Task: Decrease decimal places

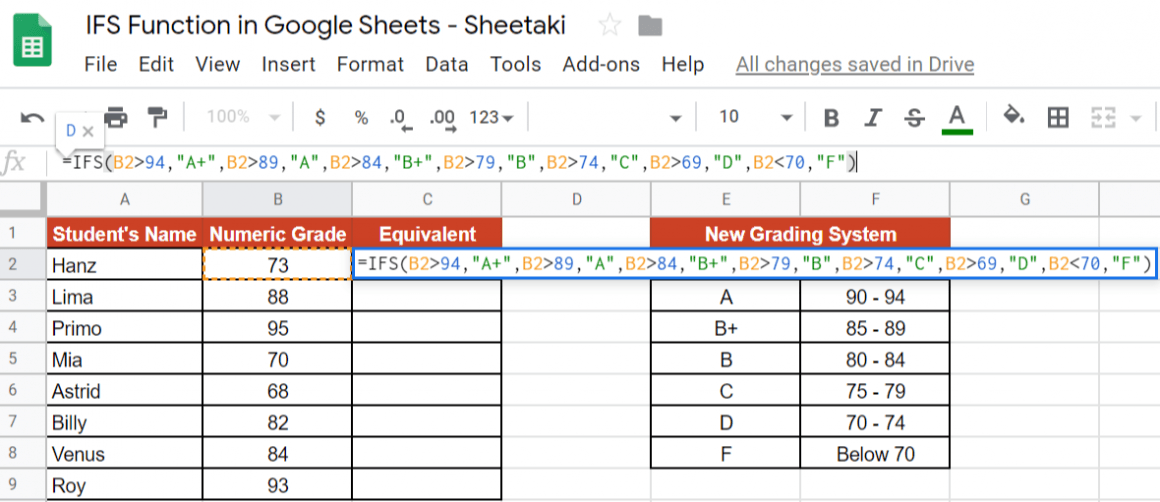Action: [x=399, y=118]
